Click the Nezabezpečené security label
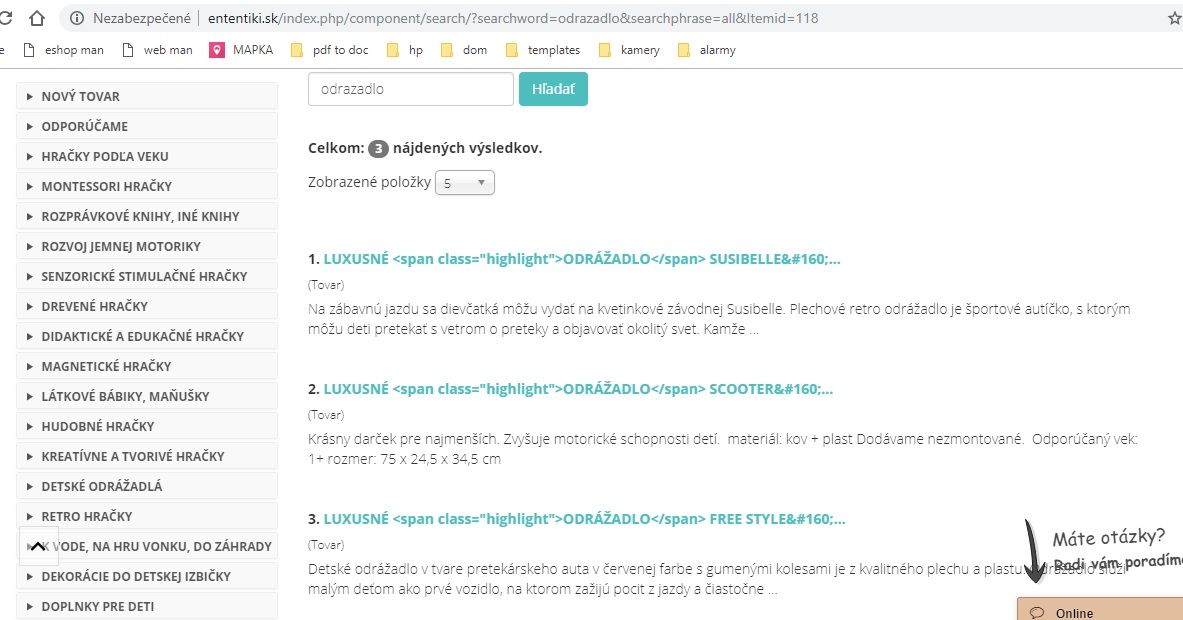Image resolution: width=1183 pixels, height=620 pixels. (142, 18)
